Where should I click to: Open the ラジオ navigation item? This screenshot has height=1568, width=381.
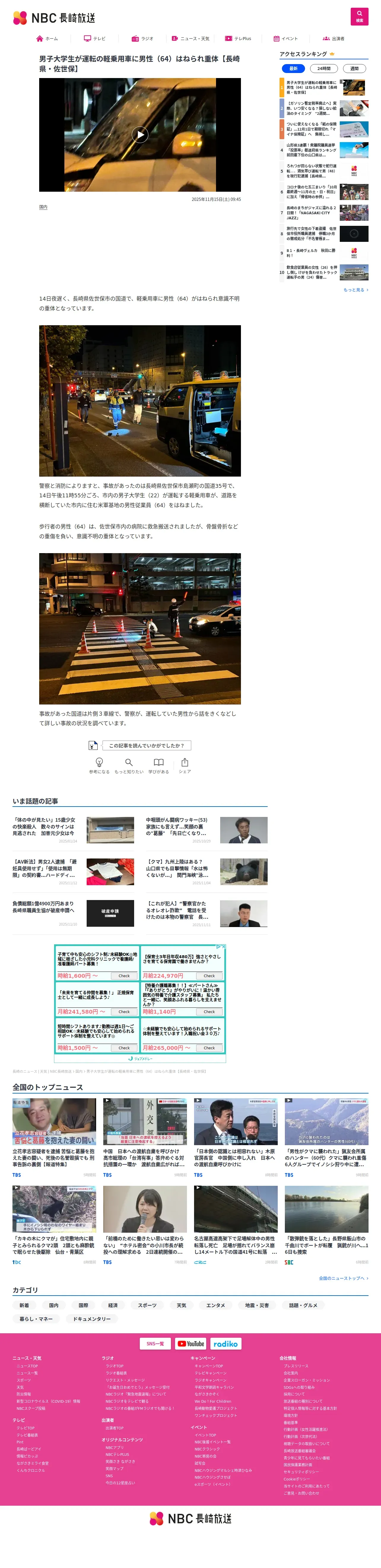click(142, 38)
